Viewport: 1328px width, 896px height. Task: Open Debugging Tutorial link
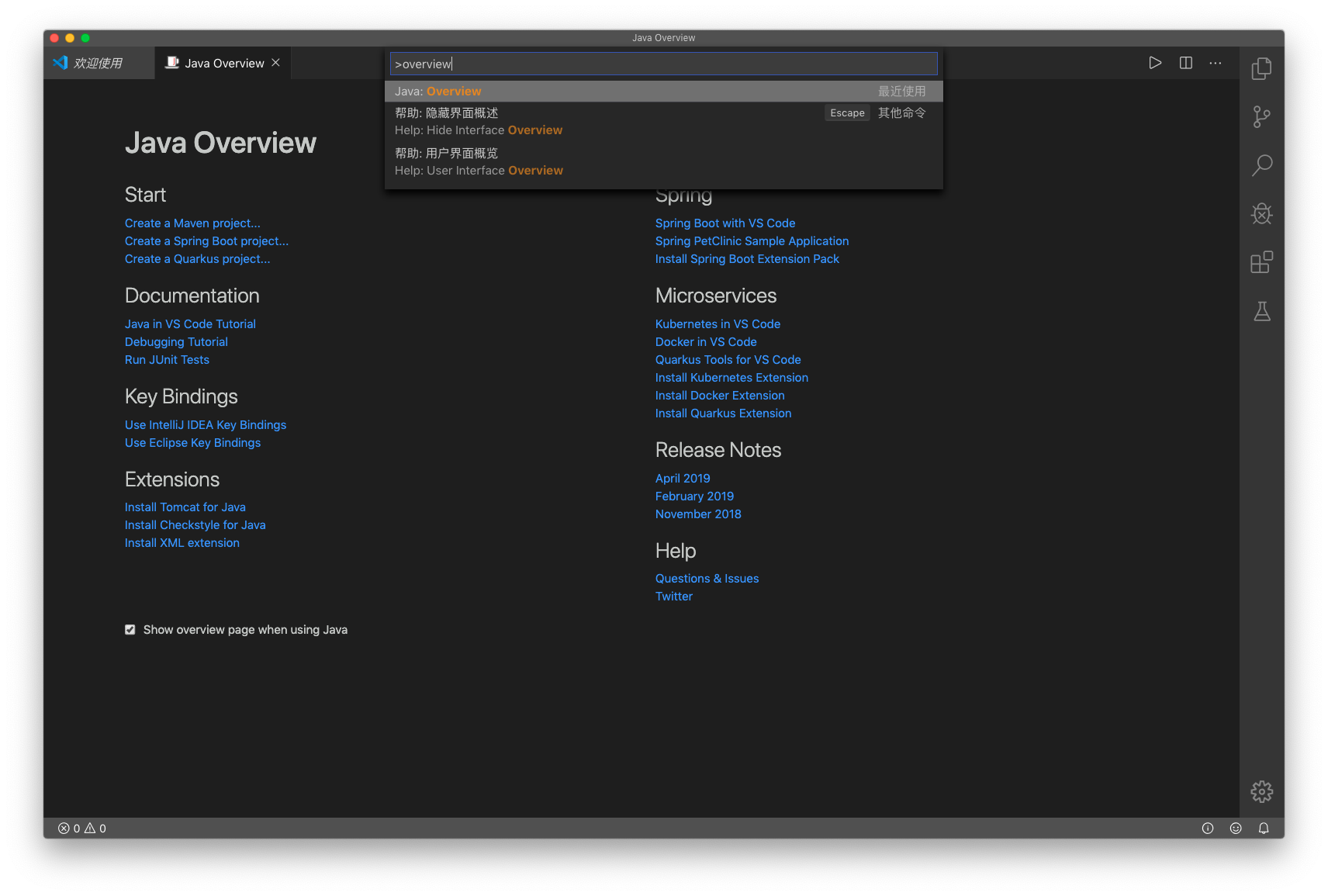tap(176, 342)
